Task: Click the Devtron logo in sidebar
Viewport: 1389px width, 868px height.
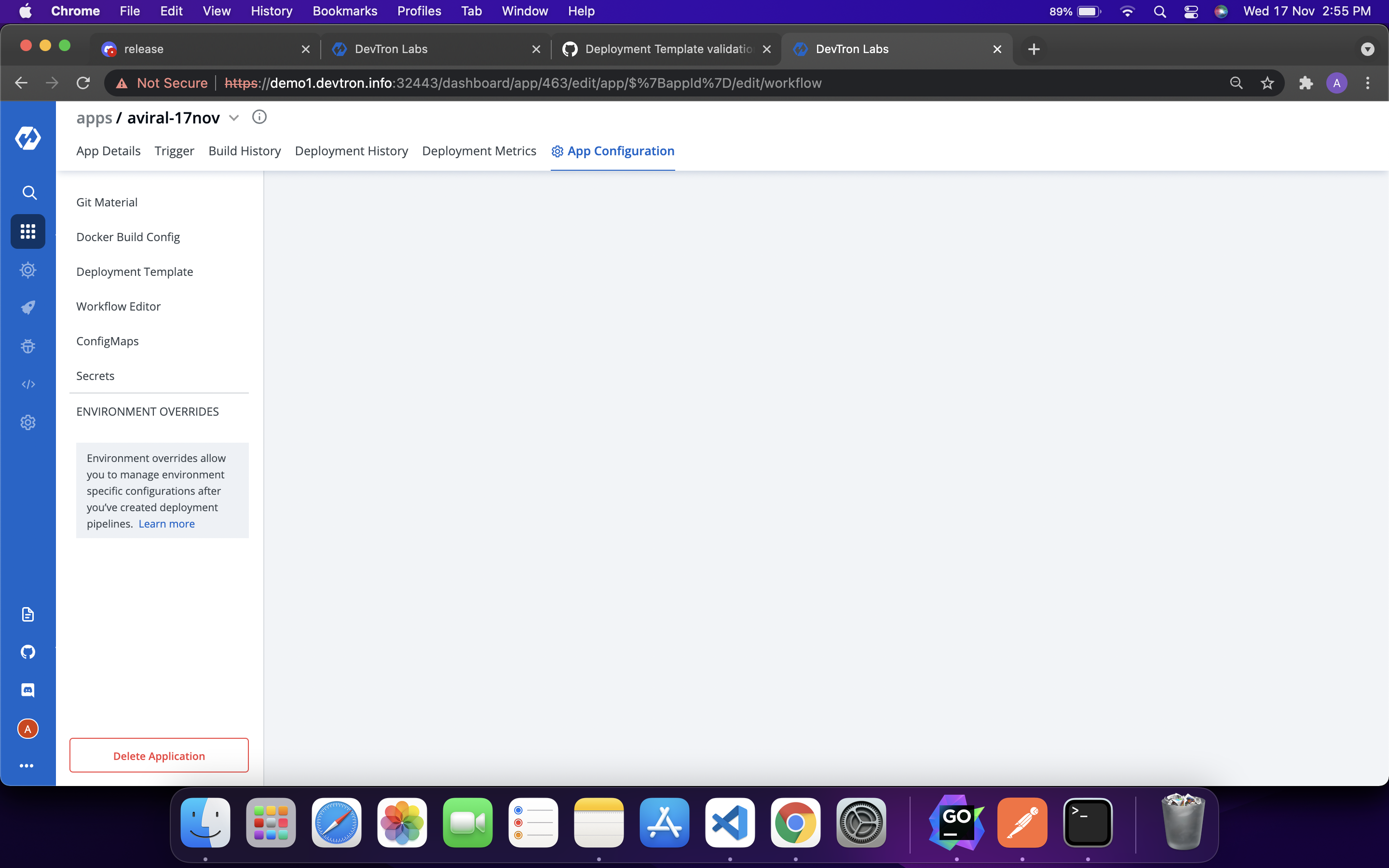Action: (x=27, y=138)
